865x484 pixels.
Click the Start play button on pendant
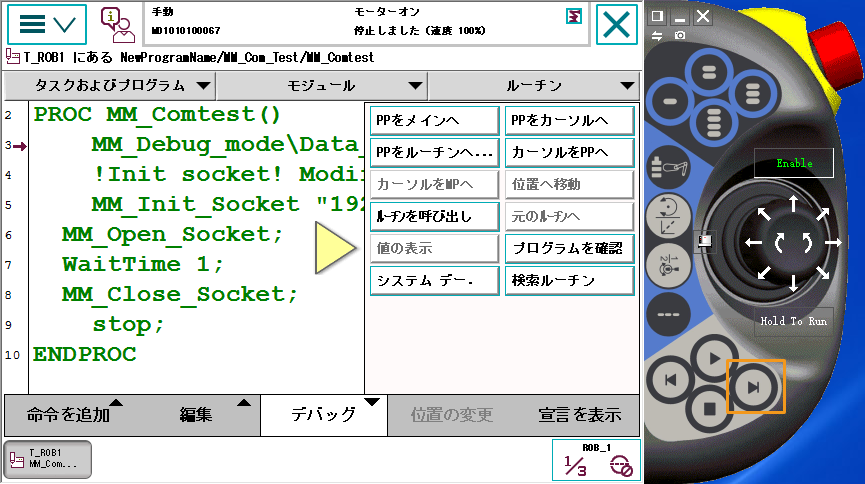coord(714,359)
